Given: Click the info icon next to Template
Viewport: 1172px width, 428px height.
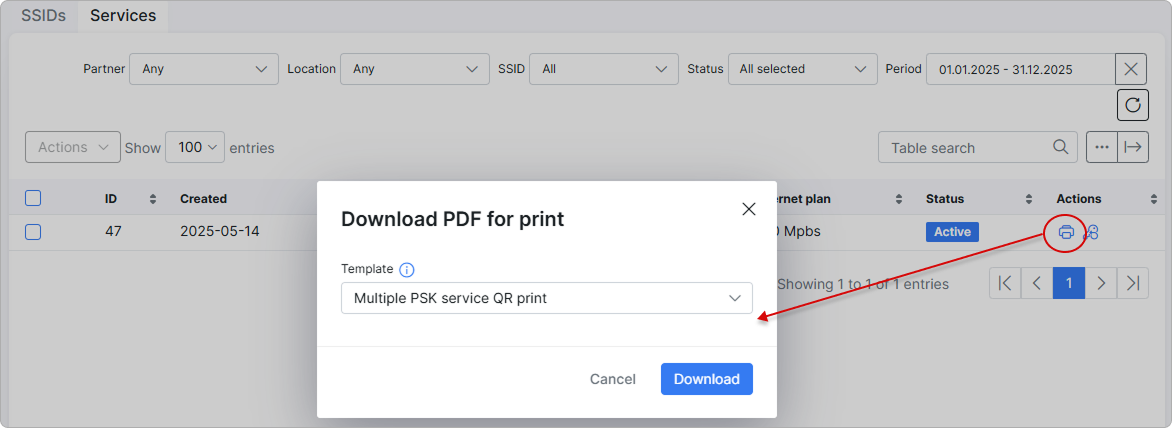Looking at the screenshot, I should [407, 270].
